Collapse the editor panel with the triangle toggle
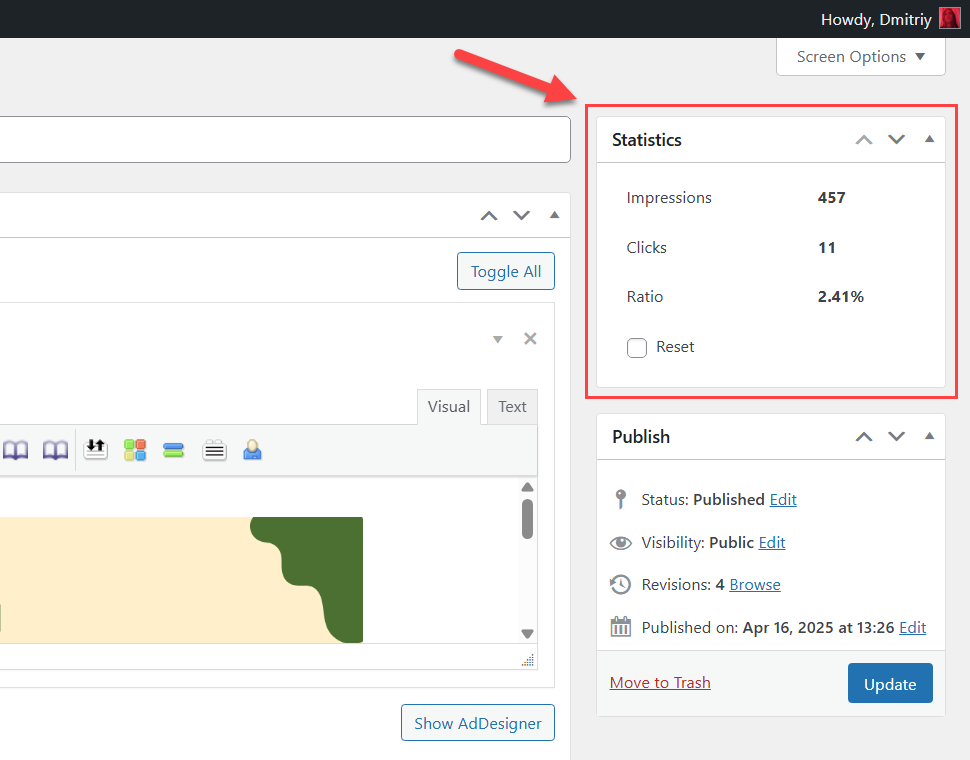 pyautogui.click(x=554, y=215)
